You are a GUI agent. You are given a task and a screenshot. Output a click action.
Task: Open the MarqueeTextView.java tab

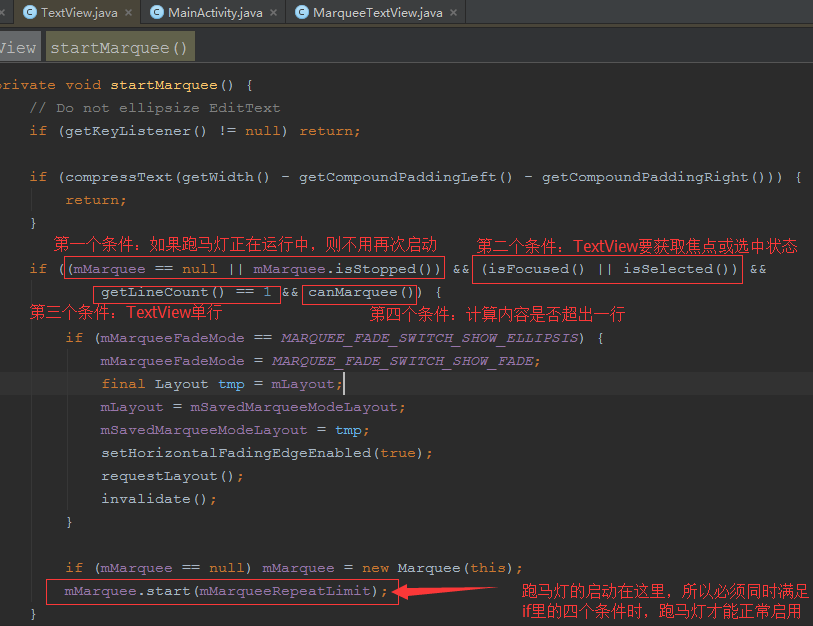378,12
